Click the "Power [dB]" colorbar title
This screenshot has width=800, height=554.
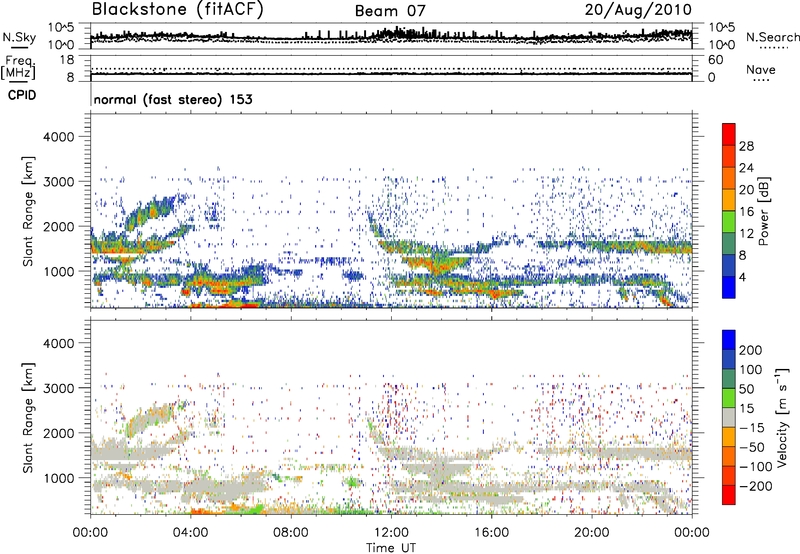(763, 211)
